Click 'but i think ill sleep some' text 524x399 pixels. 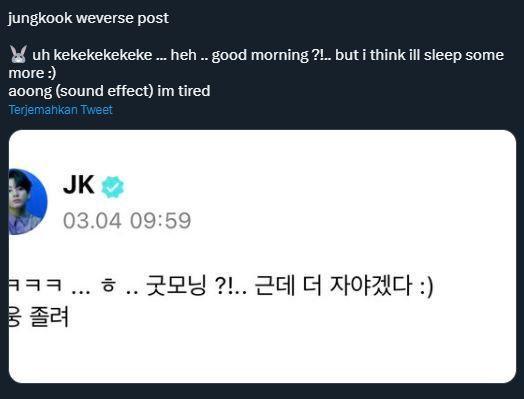[x=419, y=55]
